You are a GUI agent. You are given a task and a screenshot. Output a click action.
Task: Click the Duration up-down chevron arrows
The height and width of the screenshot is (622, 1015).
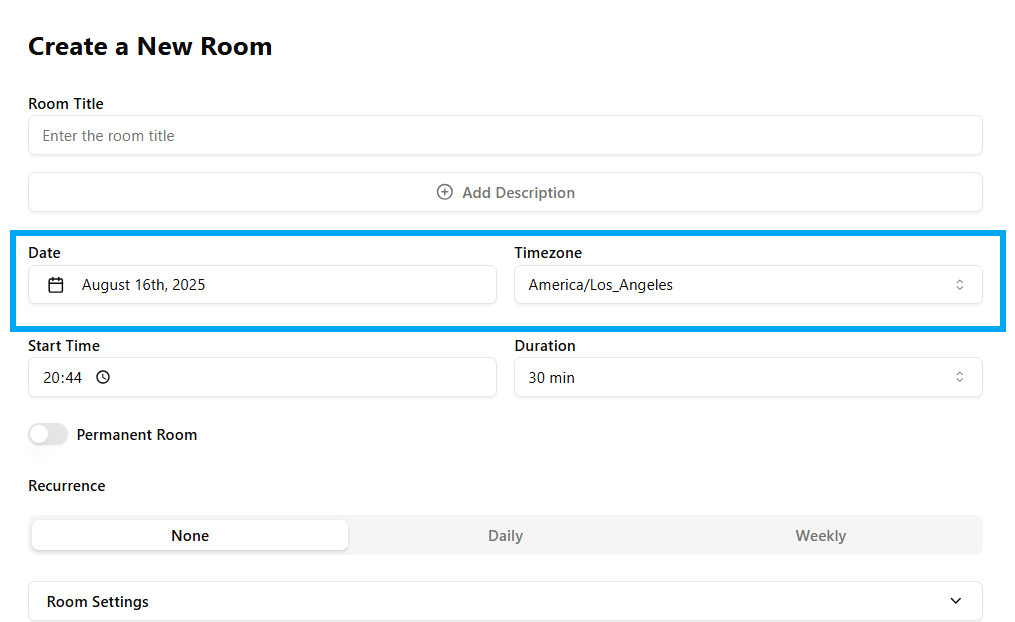pyautogui.click(x=959, y=378)
